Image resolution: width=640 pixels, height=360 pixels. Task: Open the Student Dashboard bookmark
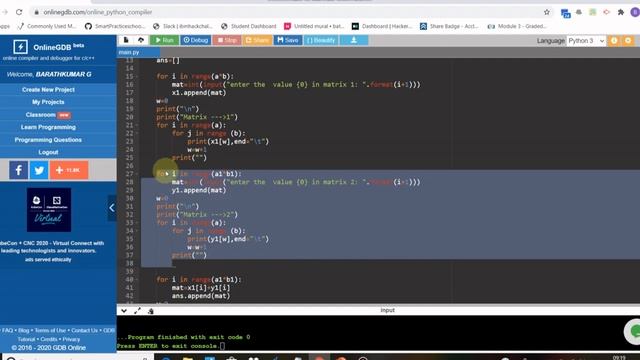click(x=249, y=26)
